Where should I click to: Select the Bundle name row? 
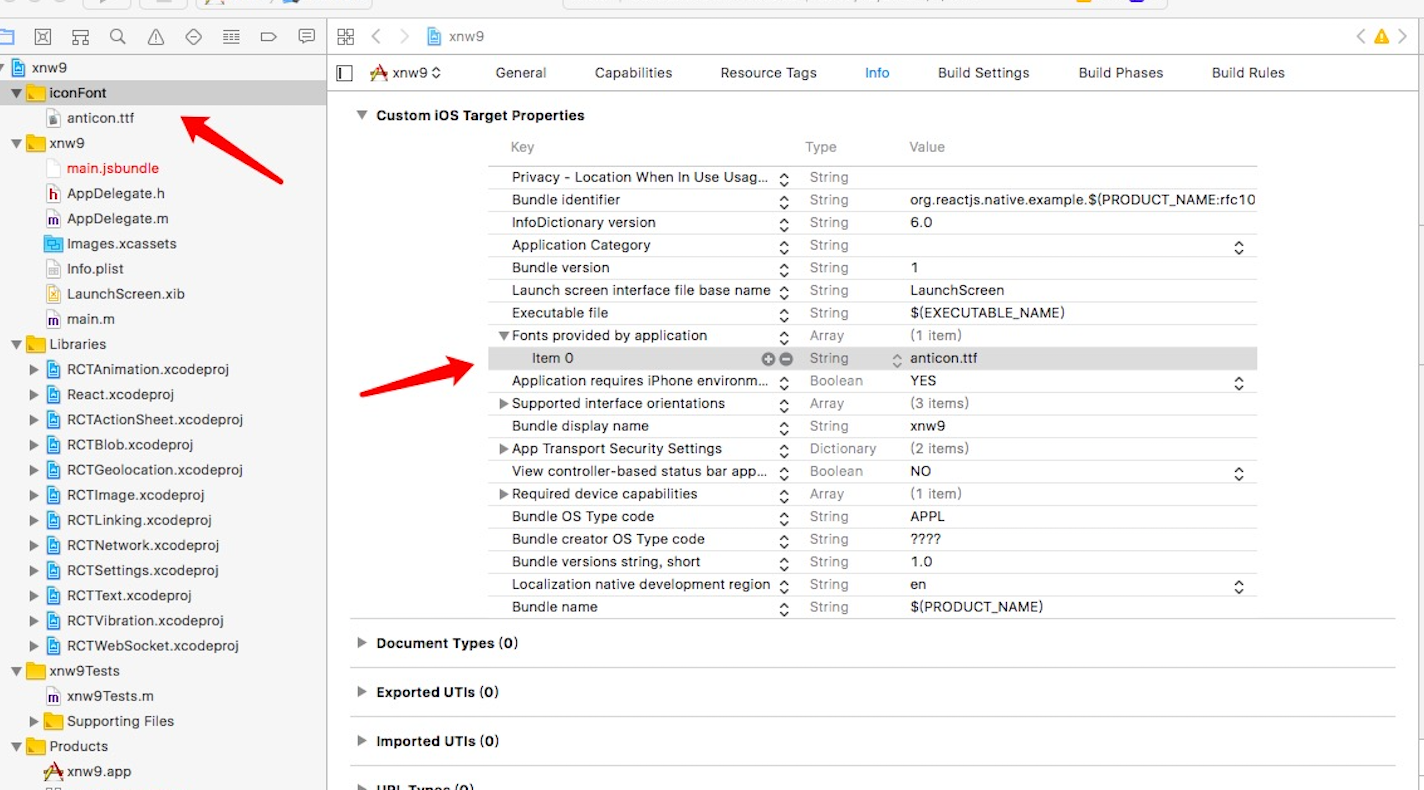tap(872, 607)
